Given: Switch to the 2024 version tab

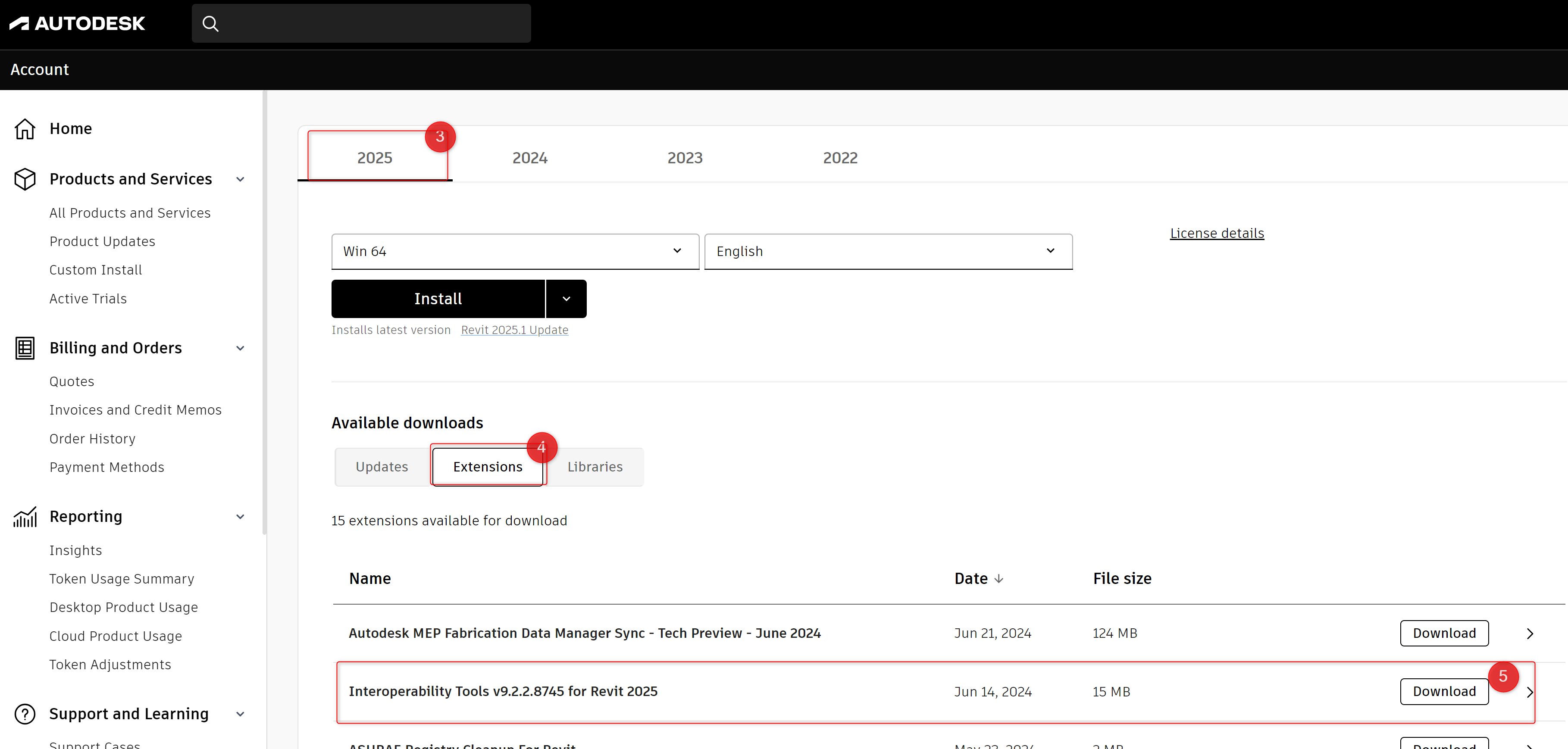Looking at the screenshot, I should tap(529, 158).
